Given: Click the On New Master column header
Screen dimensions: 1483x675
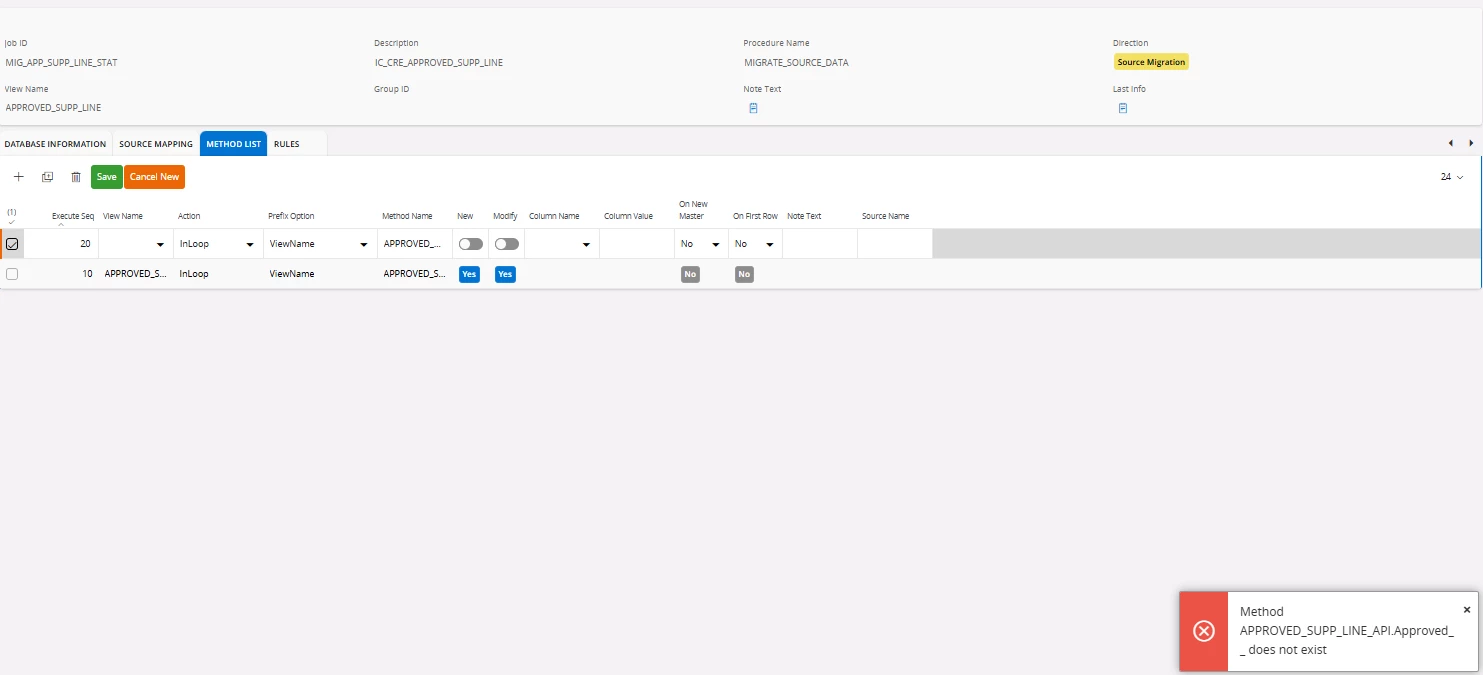Looking at the screenshot, I should click(x=693, y=210).
